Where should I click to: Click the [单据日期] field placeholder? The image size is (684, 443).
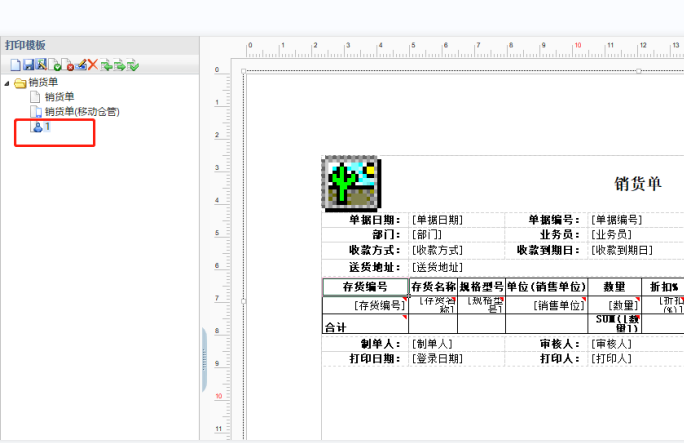[x=436, y=220]
